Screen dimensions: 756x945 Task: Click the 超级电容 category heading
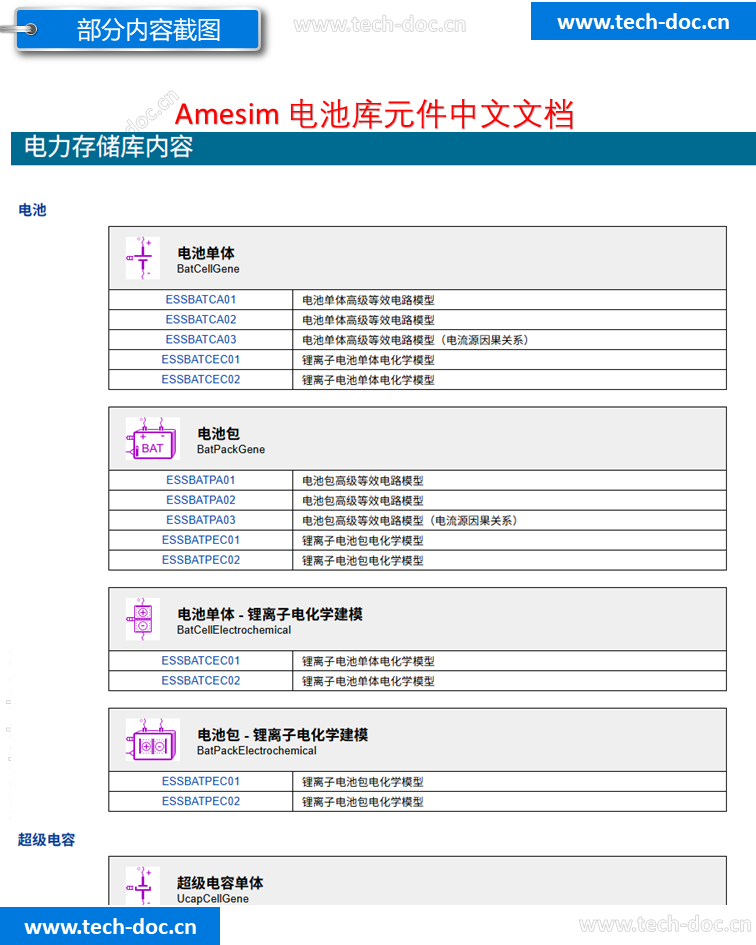point(46,840)
